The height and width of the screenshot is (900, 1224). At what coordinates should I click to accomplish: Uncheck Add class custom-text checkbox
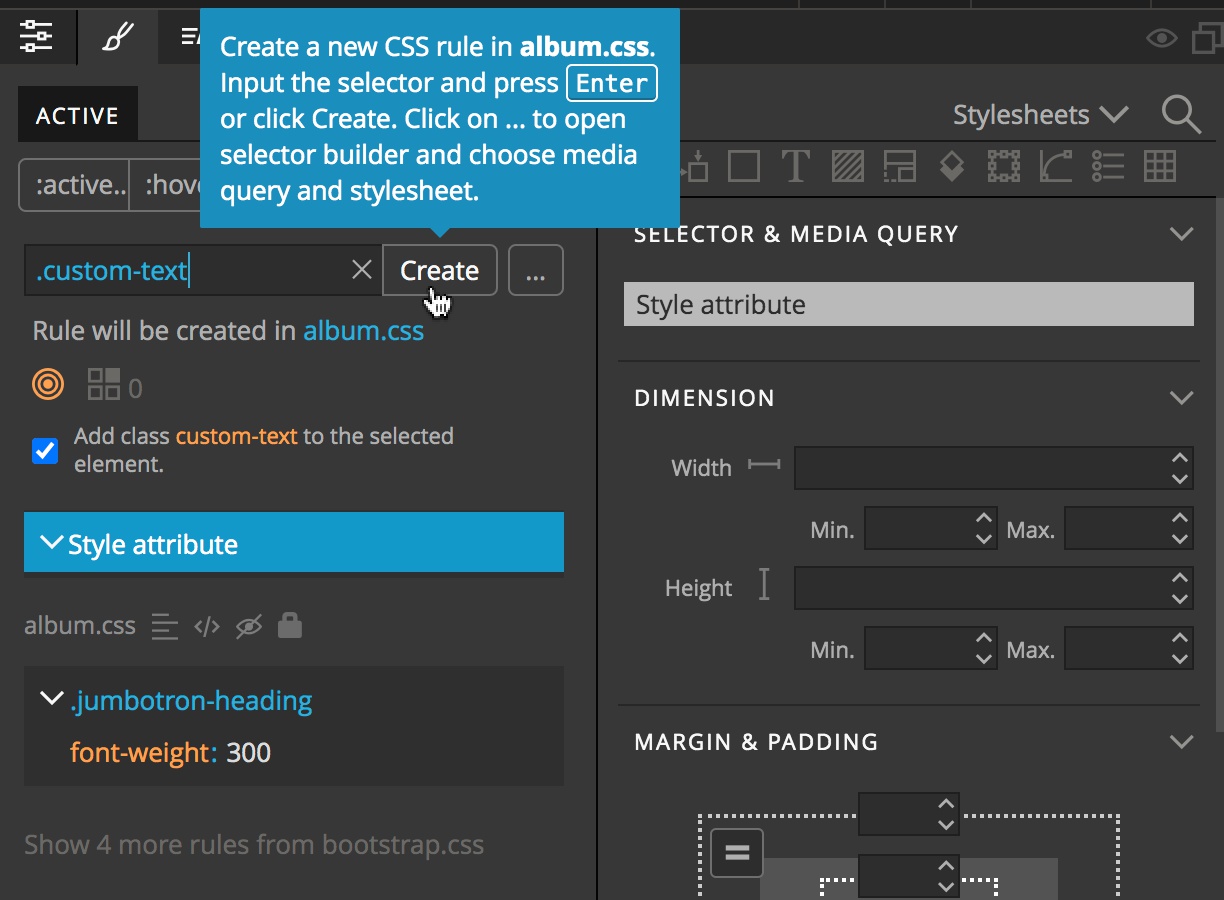(x=45, y=451)
